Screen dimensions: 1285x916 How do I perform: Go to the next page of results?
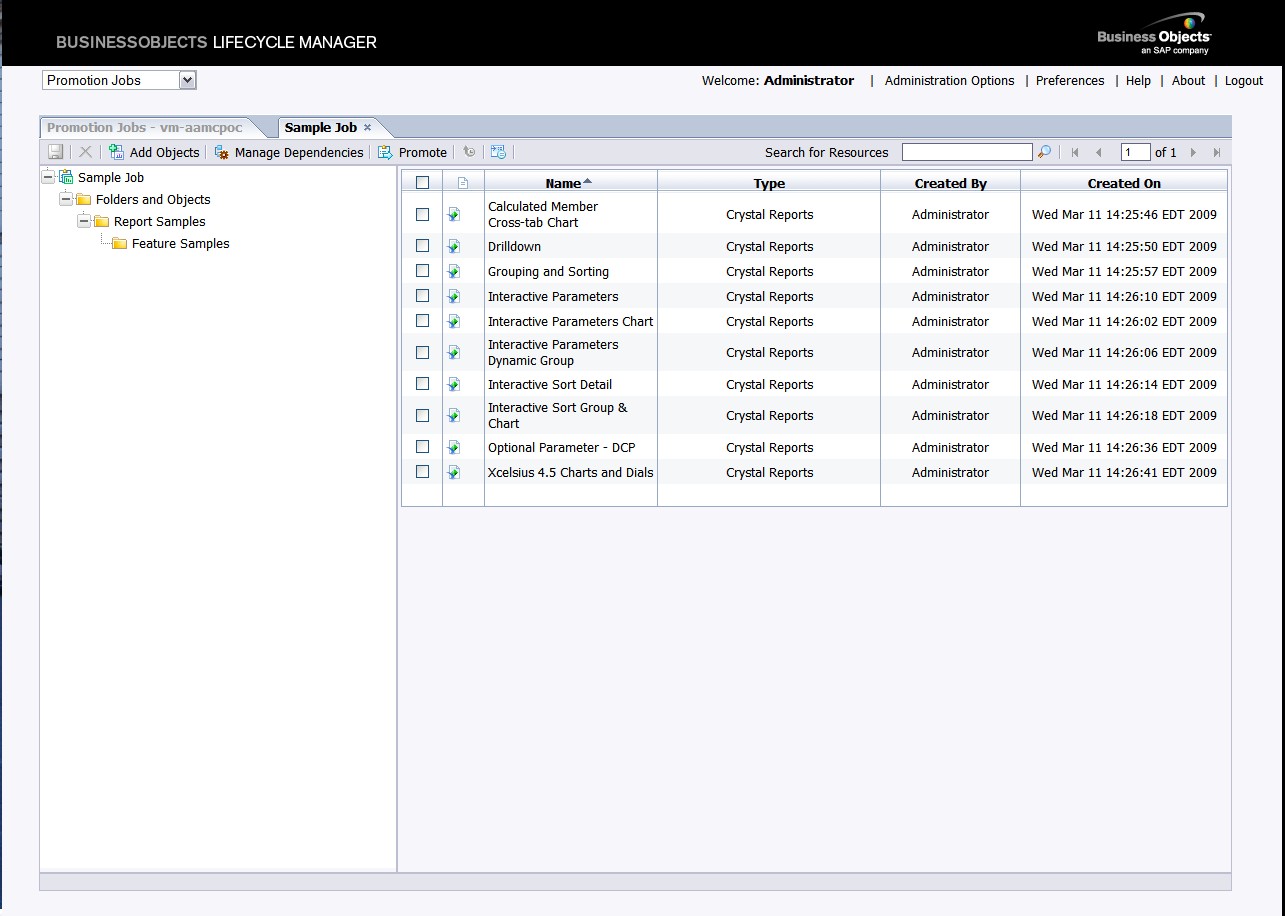pos(1193,153)
